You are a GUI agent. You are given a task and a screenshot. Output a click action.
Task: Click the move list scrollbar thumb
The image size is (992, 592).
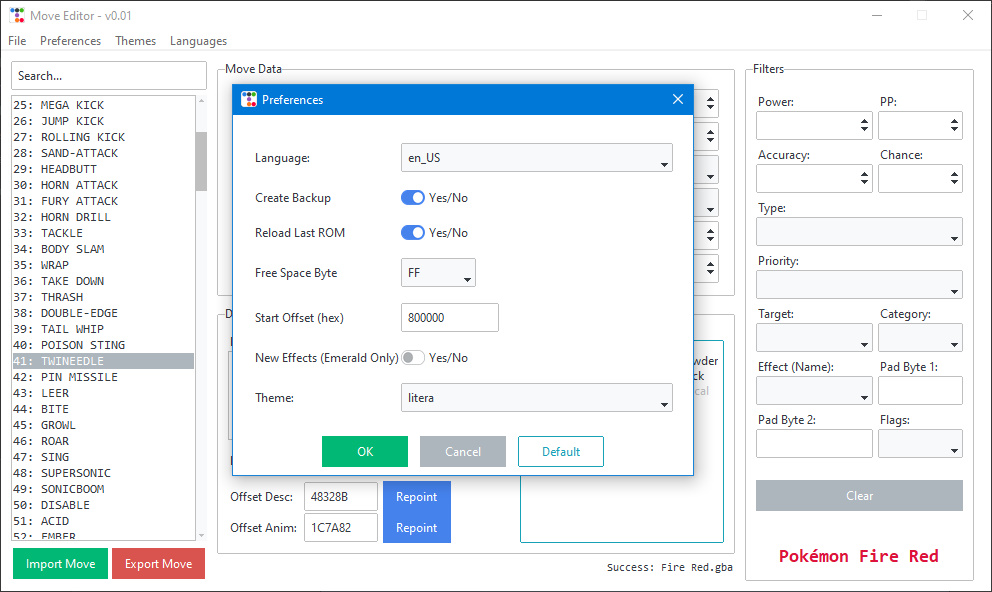(201, 160)
